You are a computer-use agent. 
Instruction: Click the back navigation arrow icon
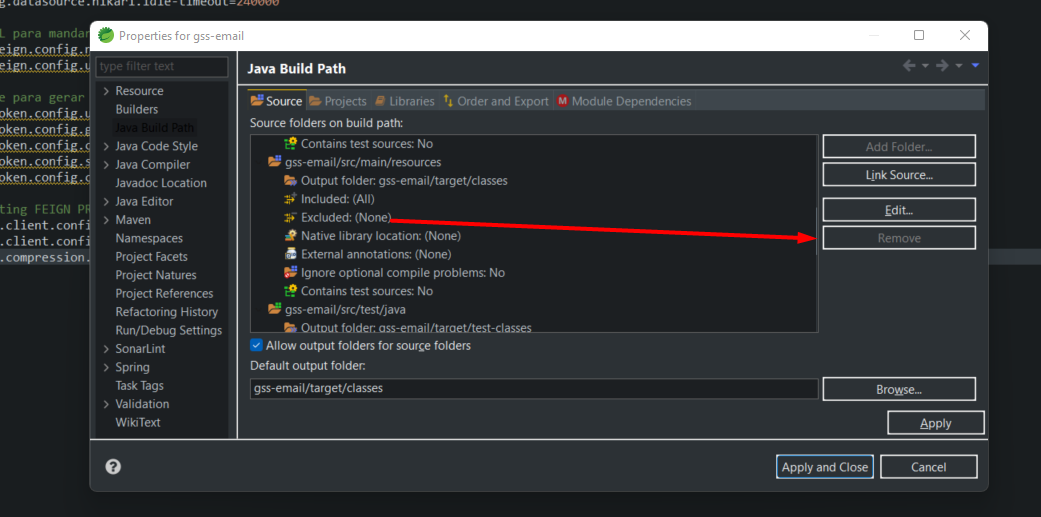point(909,66)
